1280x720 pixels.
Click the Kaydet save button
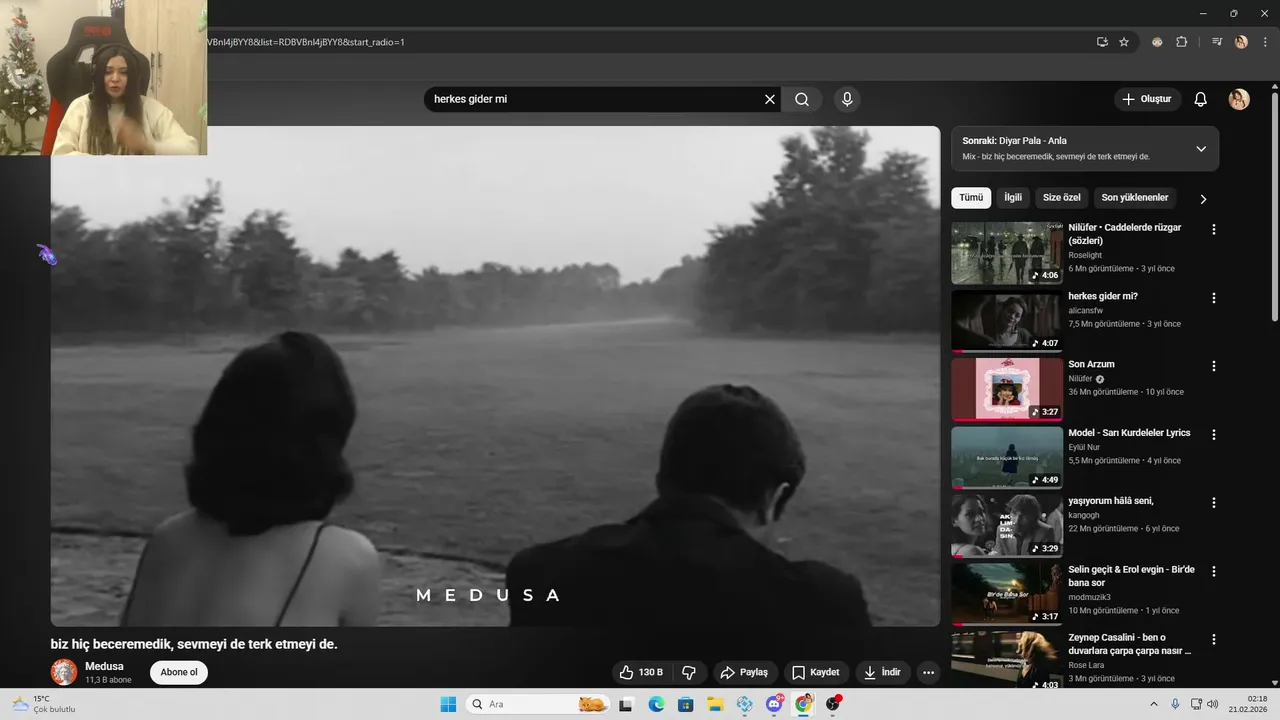(x=816, y=672)
